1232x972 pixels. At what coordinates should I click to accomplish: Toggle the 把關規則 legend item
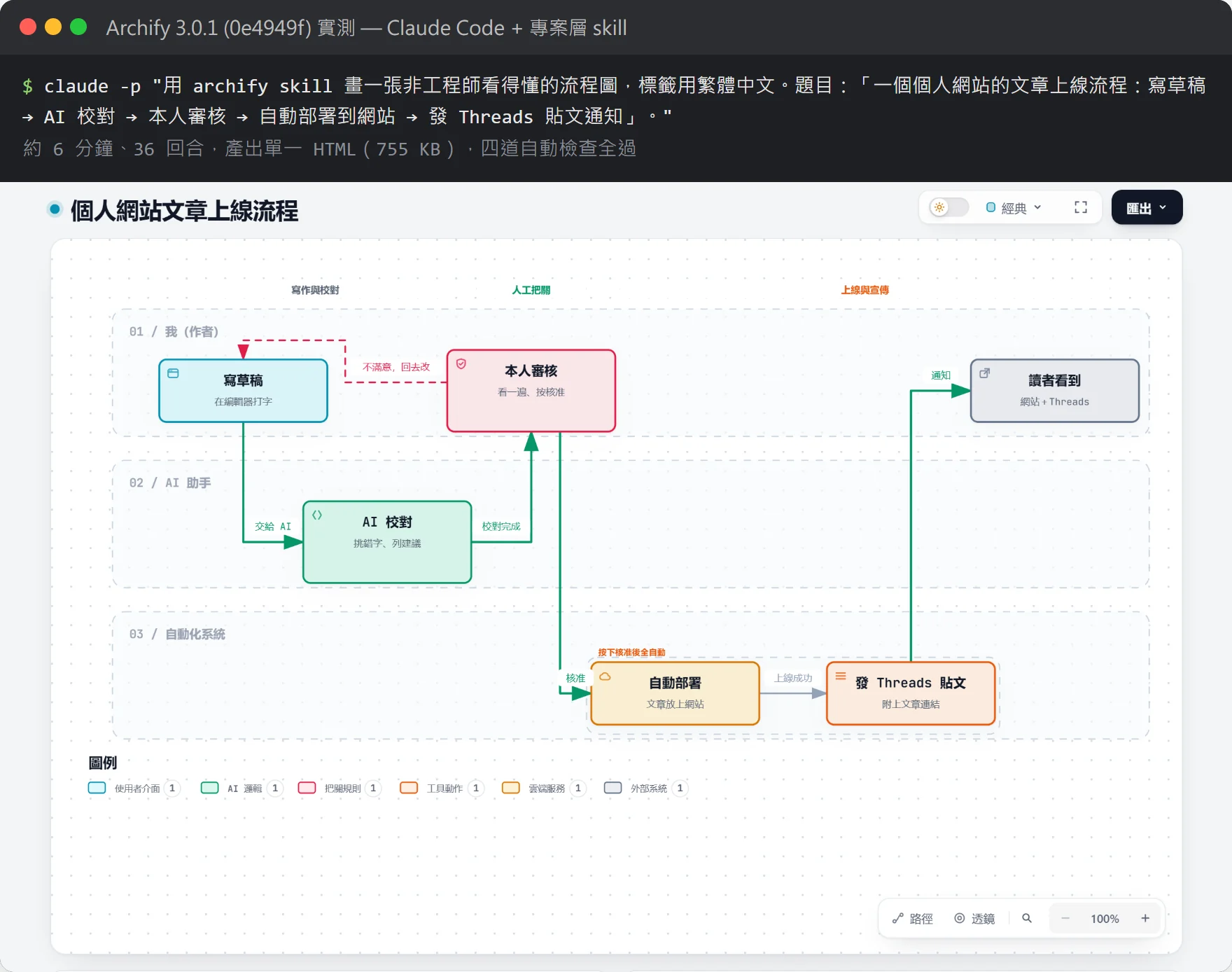[339, 788]
